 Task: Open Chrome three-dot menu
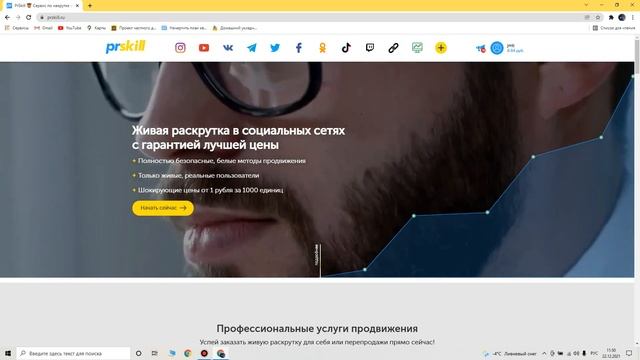(633, 17)
